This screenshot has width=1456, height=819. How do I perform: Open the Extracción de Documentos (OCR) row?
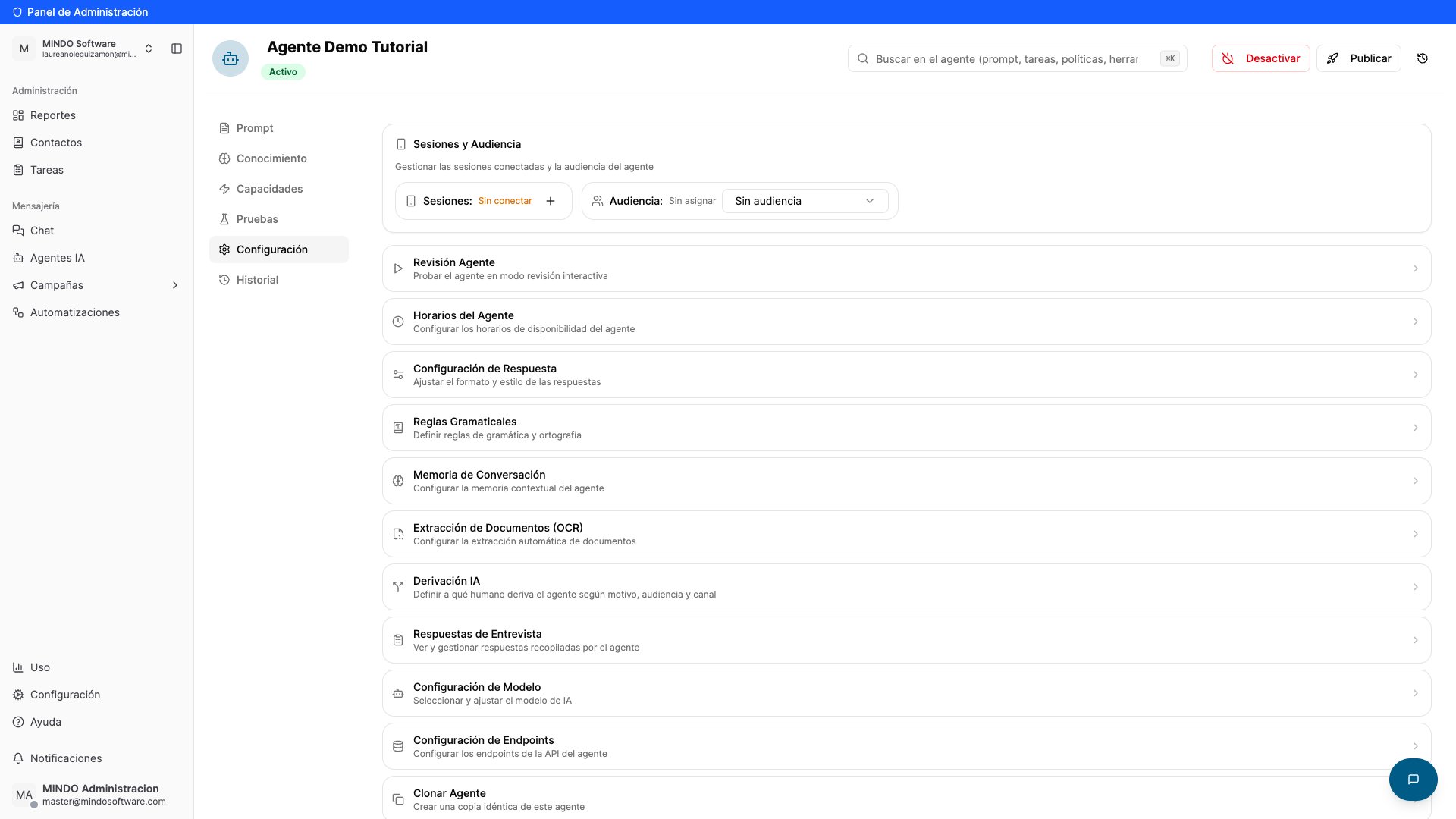(906, 534)
